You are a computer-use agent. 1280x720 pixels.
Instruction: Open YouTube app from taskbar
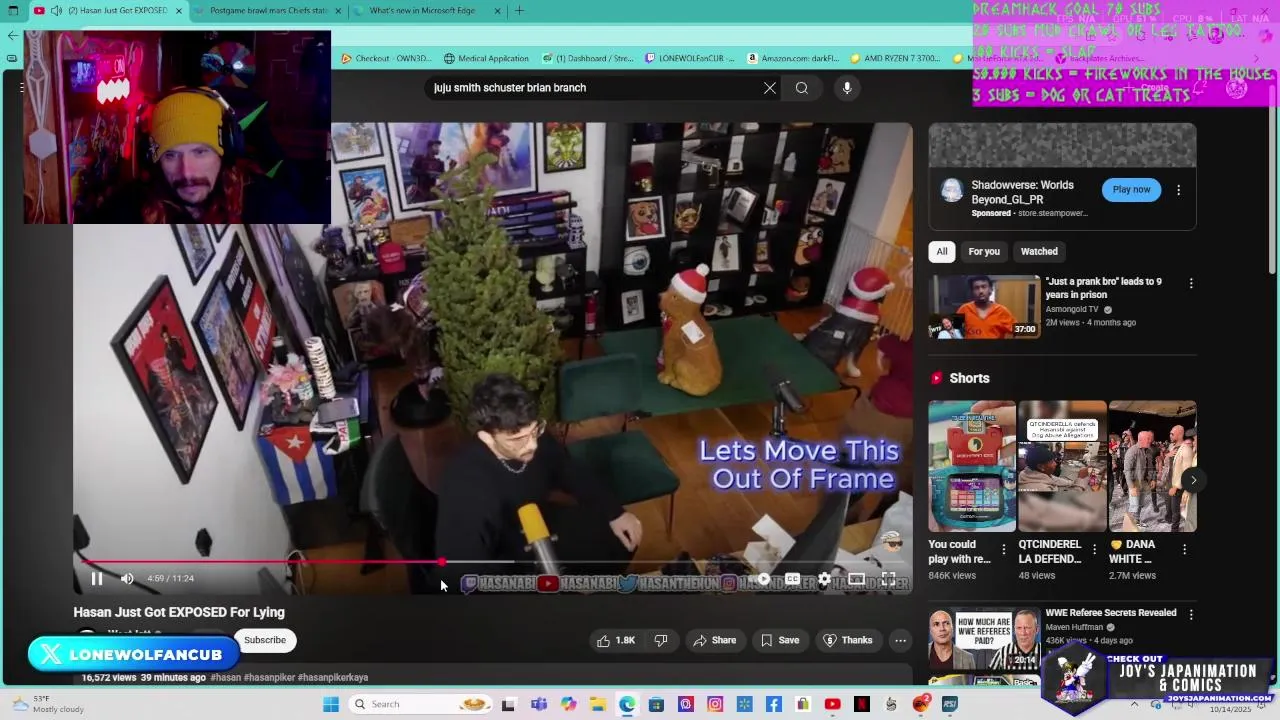coord(832,704)
